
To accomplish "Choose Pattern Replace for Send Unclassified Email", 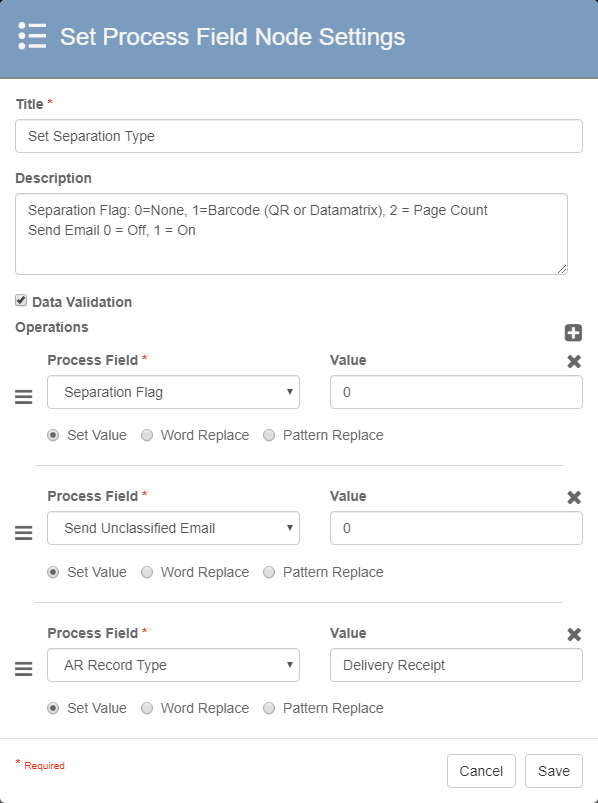I will coord(269,572).
